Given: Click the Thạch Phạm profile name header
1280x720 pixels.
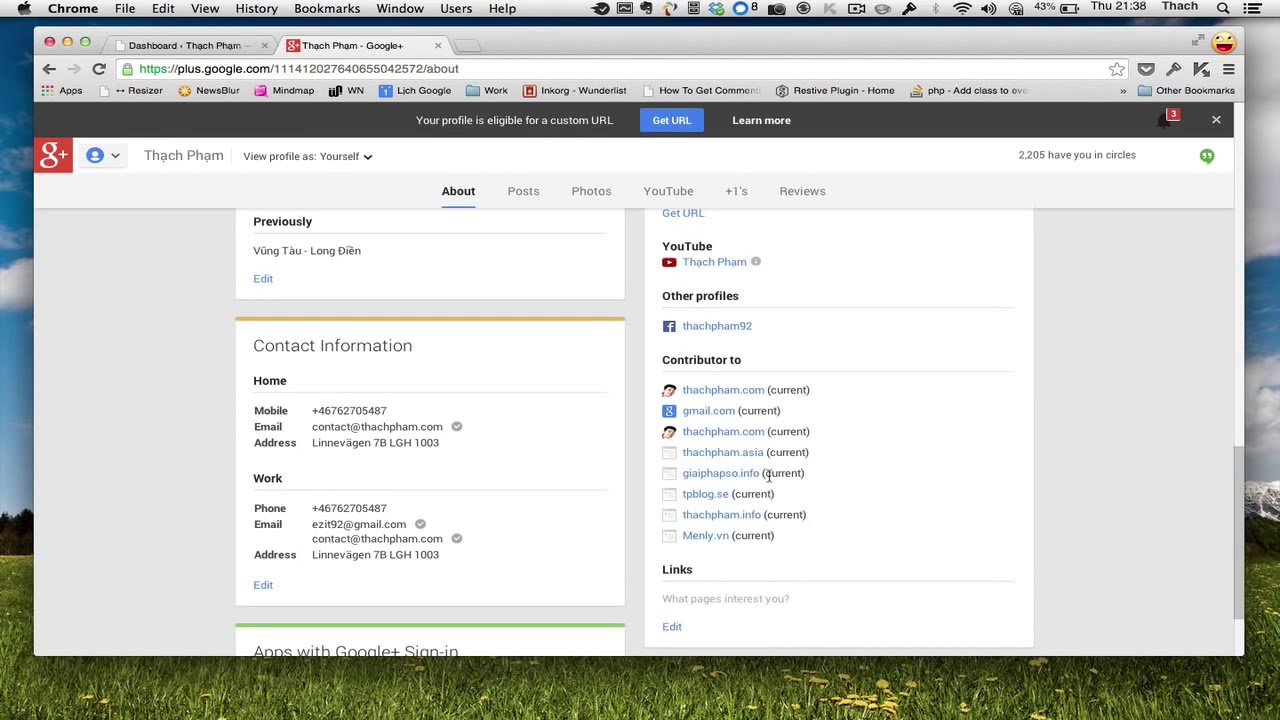Looking at the screenshot, I should pos(184,155).
